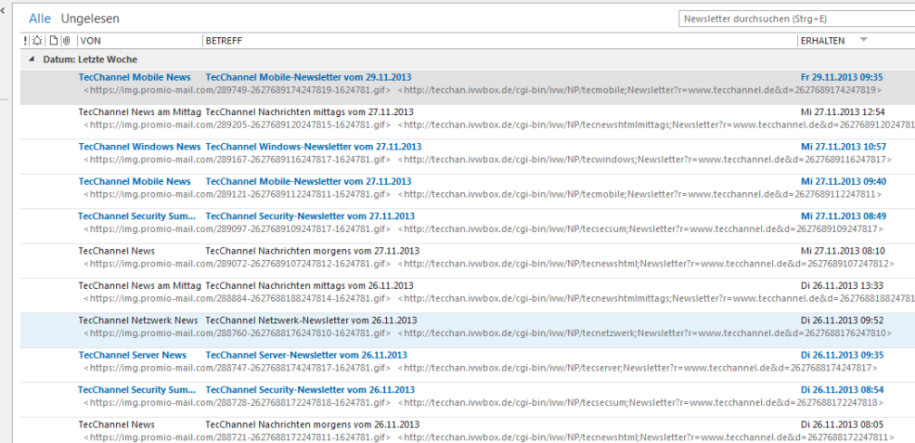Screen dimensions: 915x443
Task: Toggle the sort arrow in the ERHALTEN column
Action: (864, 40)
